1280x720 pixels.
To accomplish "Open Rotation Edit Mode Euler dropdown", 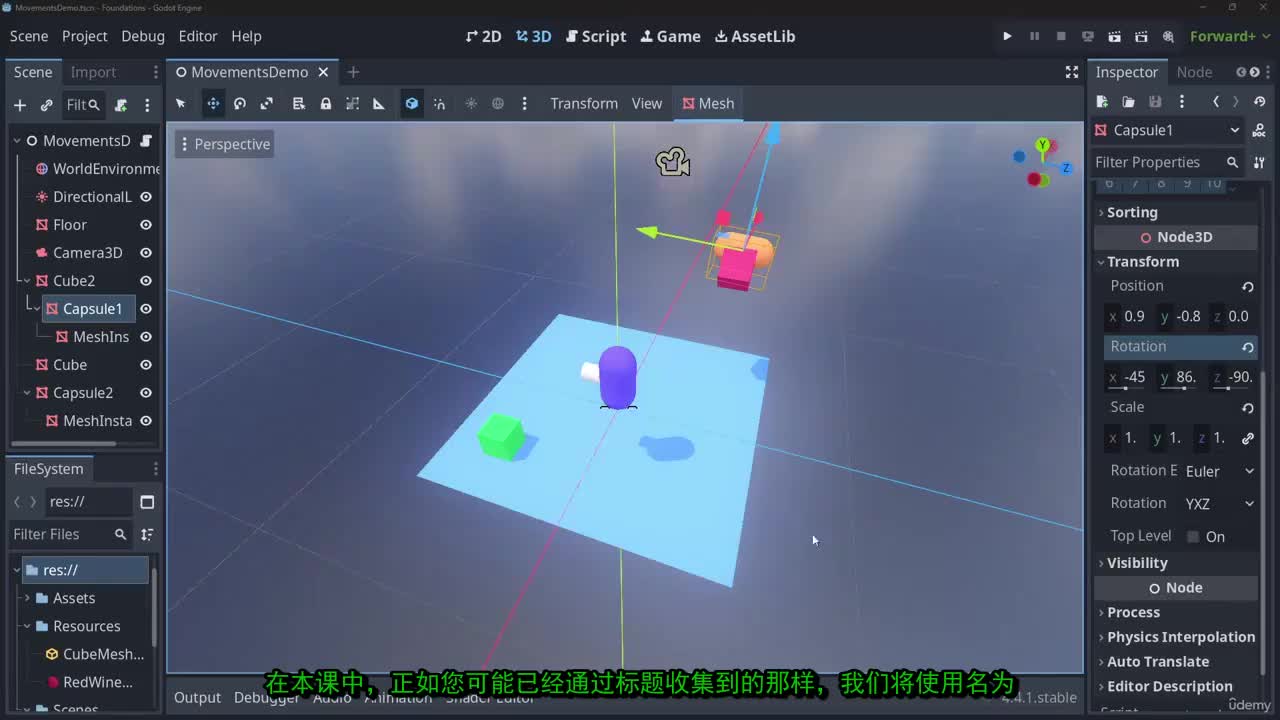I will [1220, 471].
